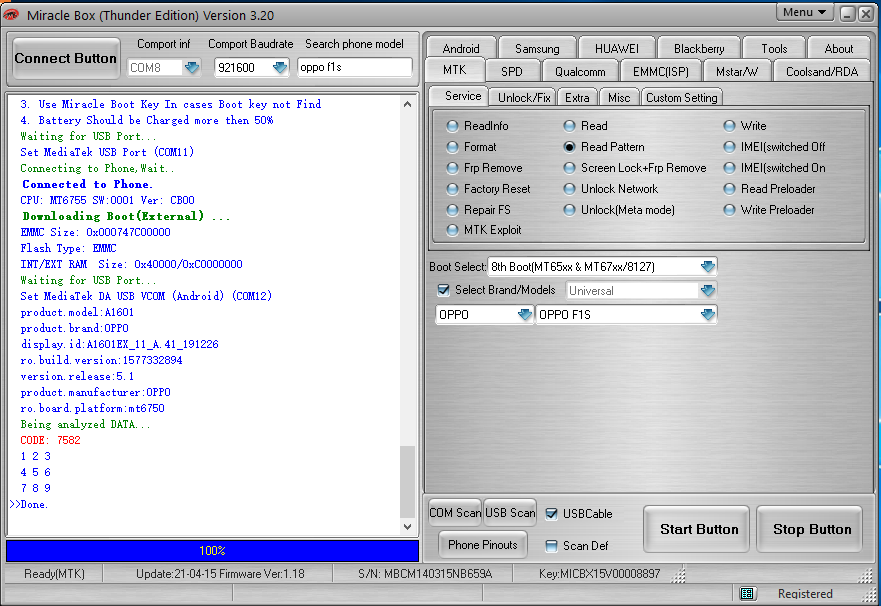Click the S/N: MBCM140315NB659A status entry

pos(425,574)
